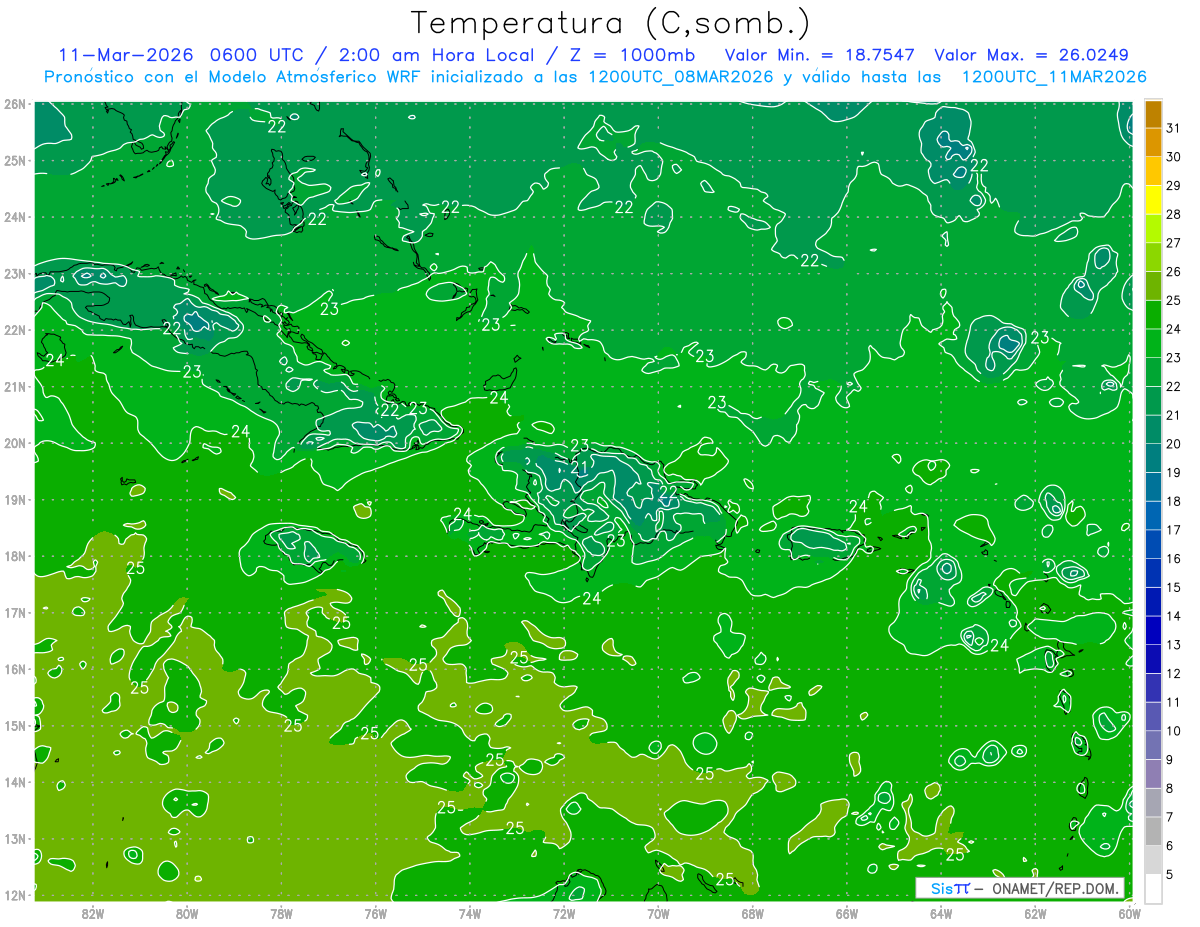Click the "14N" latitude axis label

click(x=15, y=782)
